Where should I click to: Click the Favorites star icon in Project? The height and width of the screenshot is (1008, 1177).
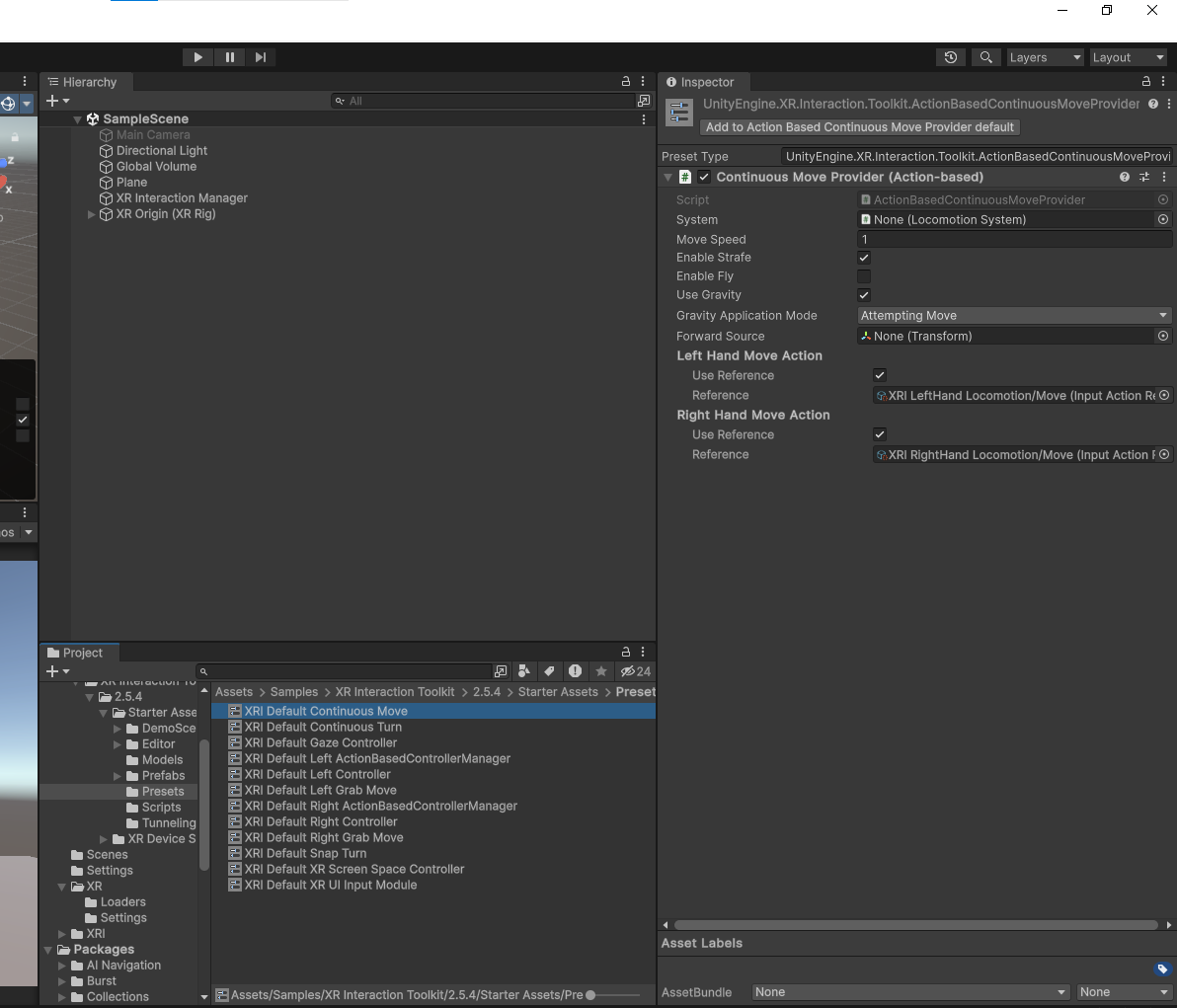pyautogui.click(x=600, y=671)
